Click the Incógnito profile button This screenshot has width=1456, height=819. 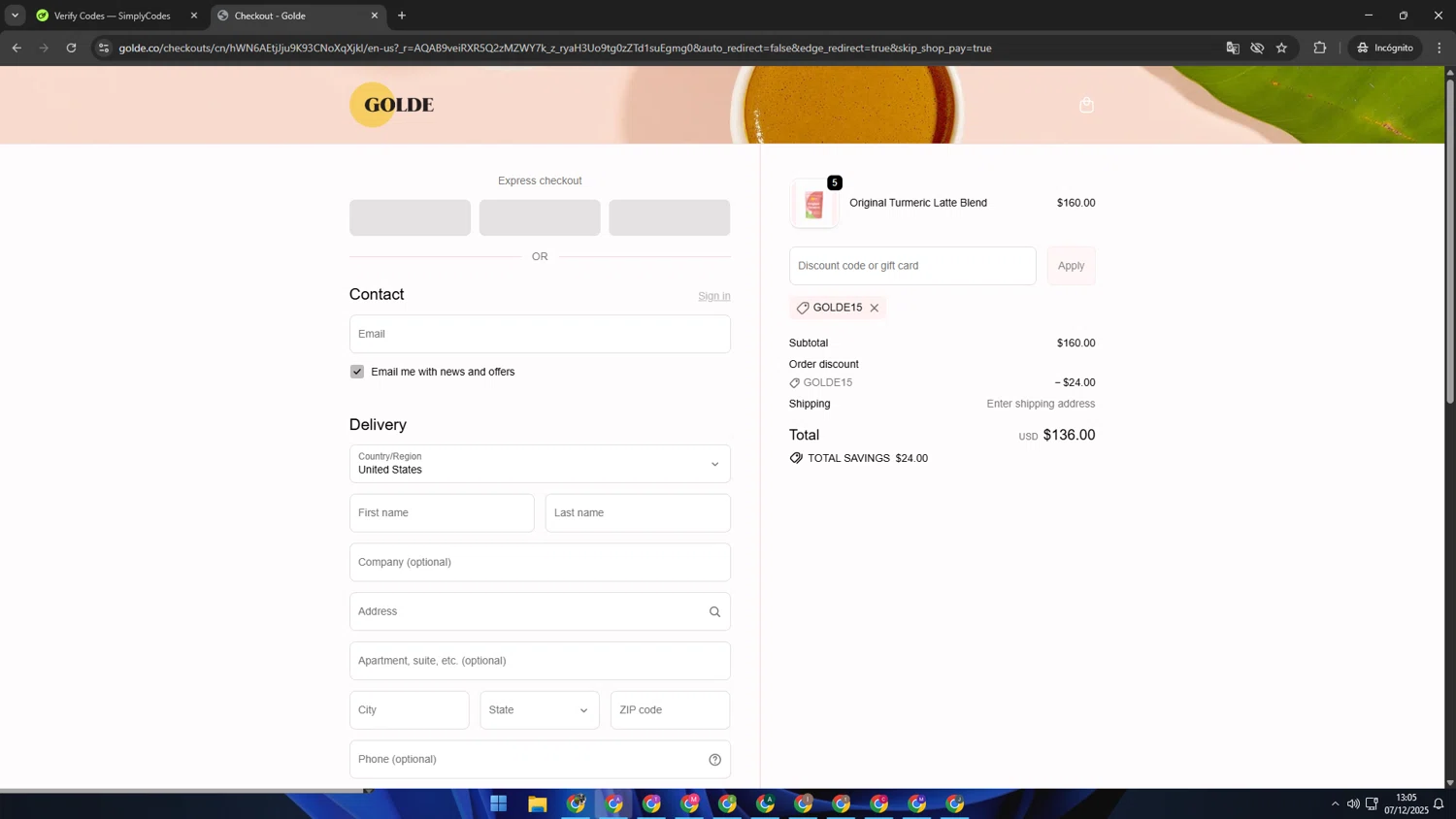tap(1385, 48)
